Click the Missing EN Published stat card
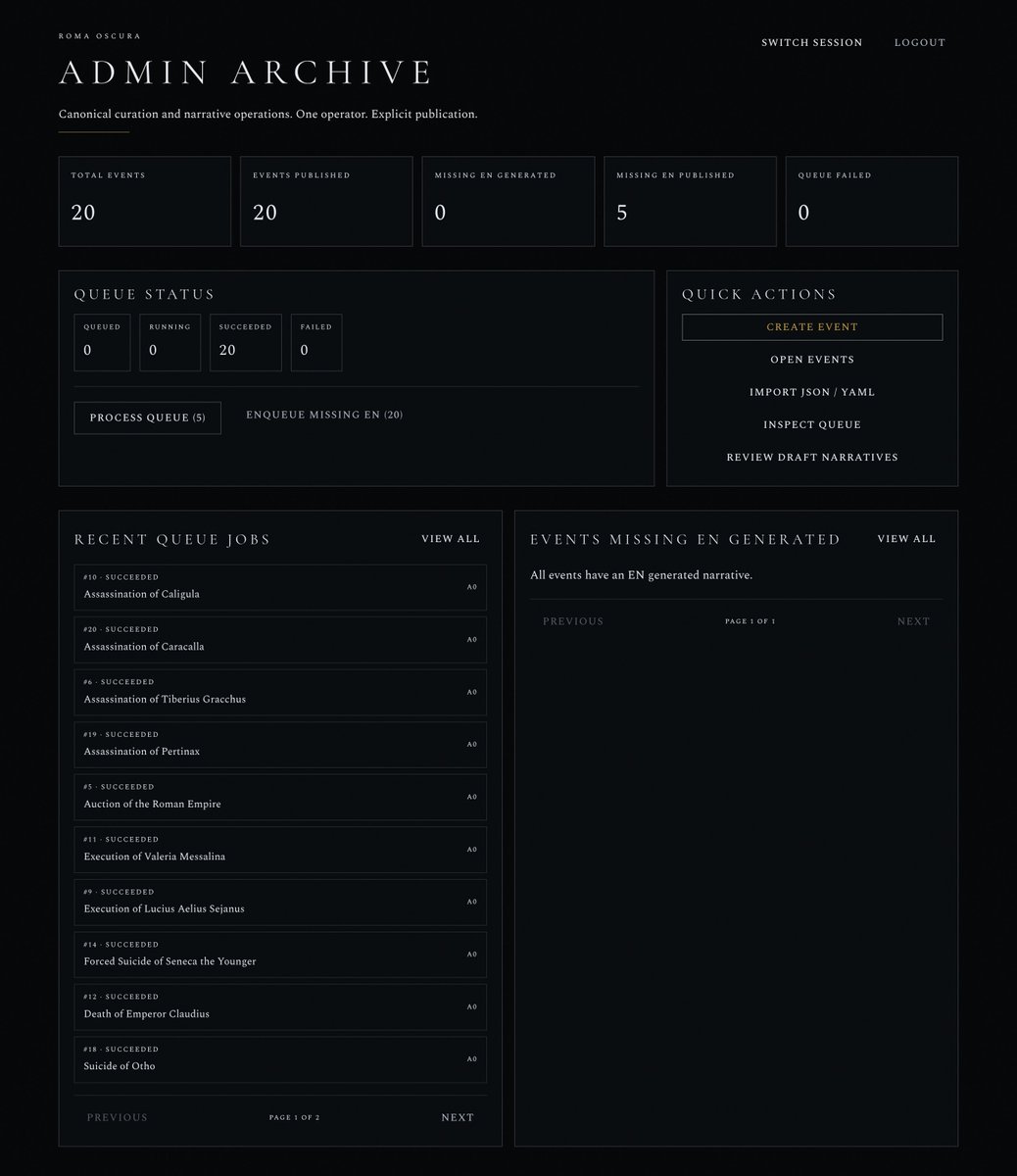The image size is (1017, 1176). pos(690,201)
